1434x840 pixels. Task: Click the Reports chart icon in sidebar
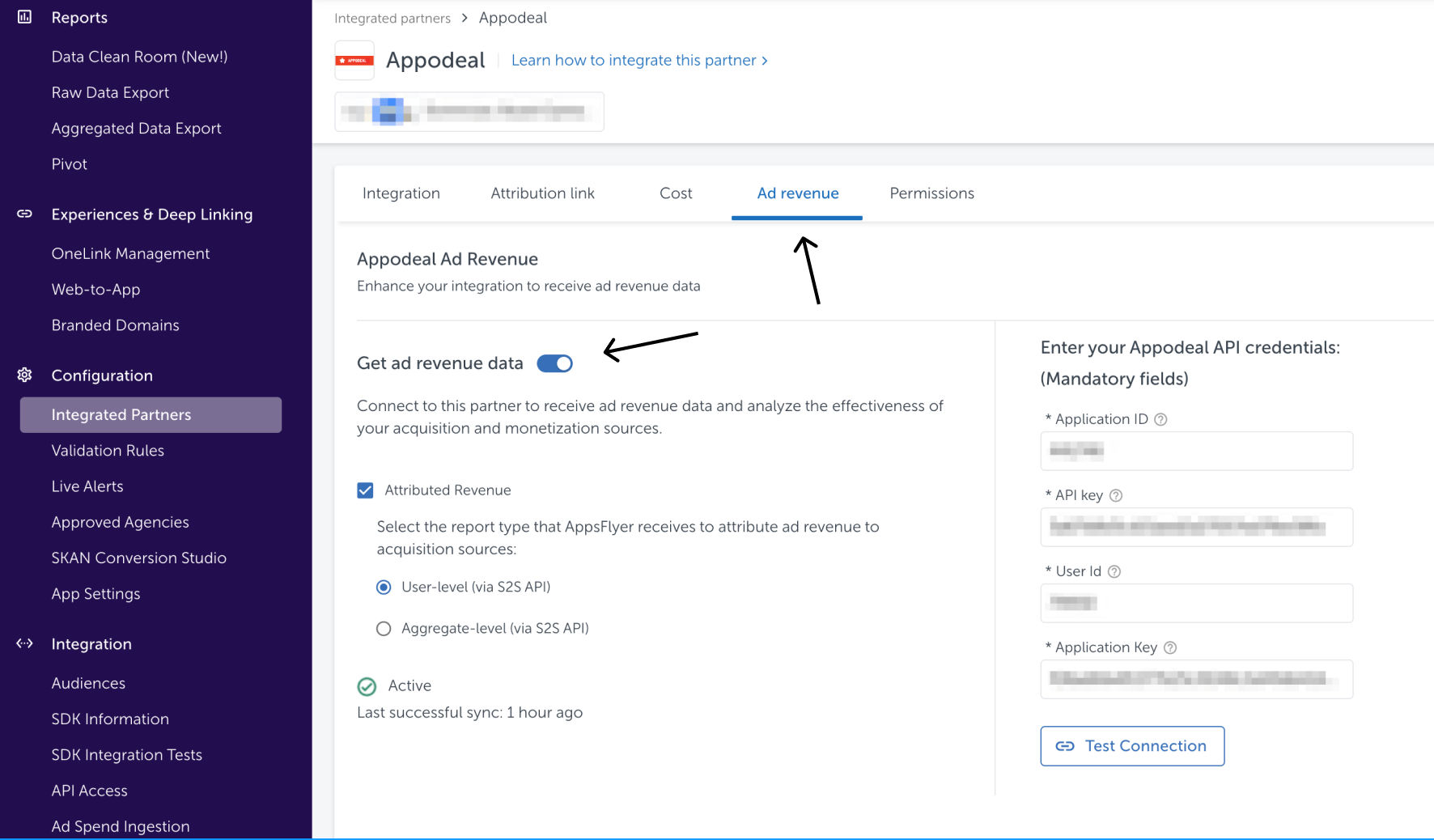pyautogui.click(x=24, y=17)
